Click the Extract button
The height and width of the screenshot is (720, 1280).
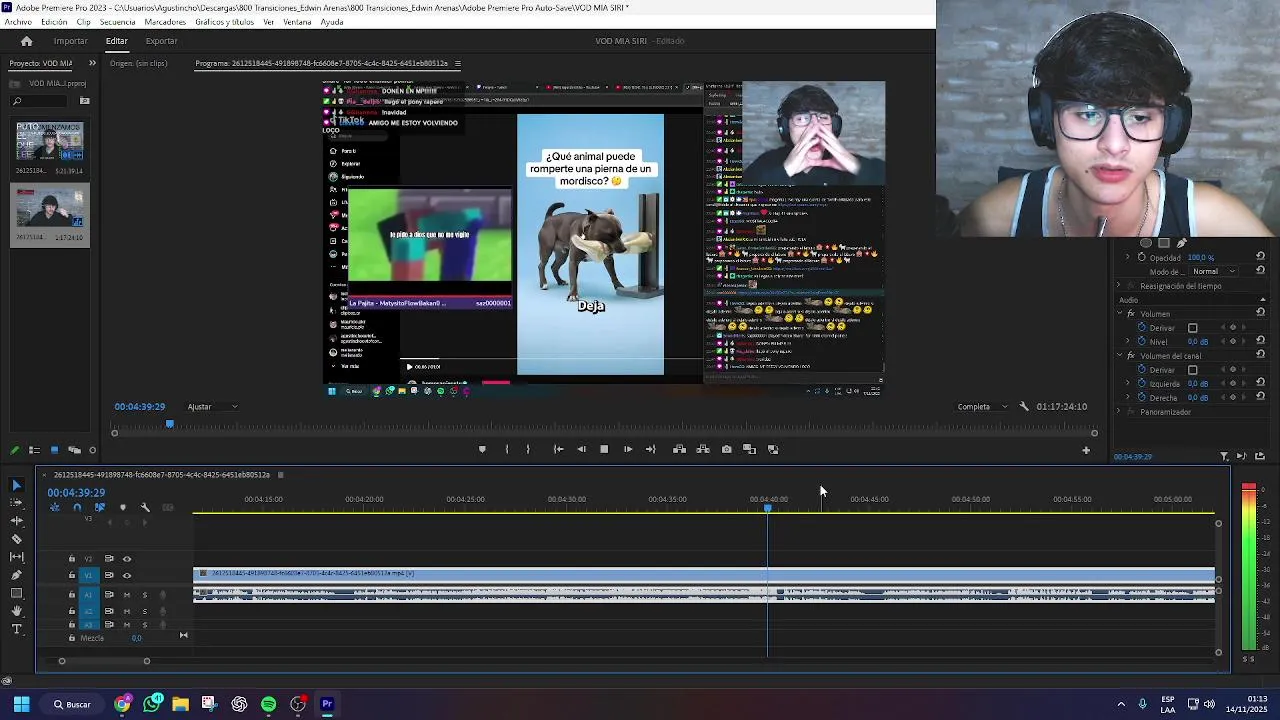(x=703, y=449)
